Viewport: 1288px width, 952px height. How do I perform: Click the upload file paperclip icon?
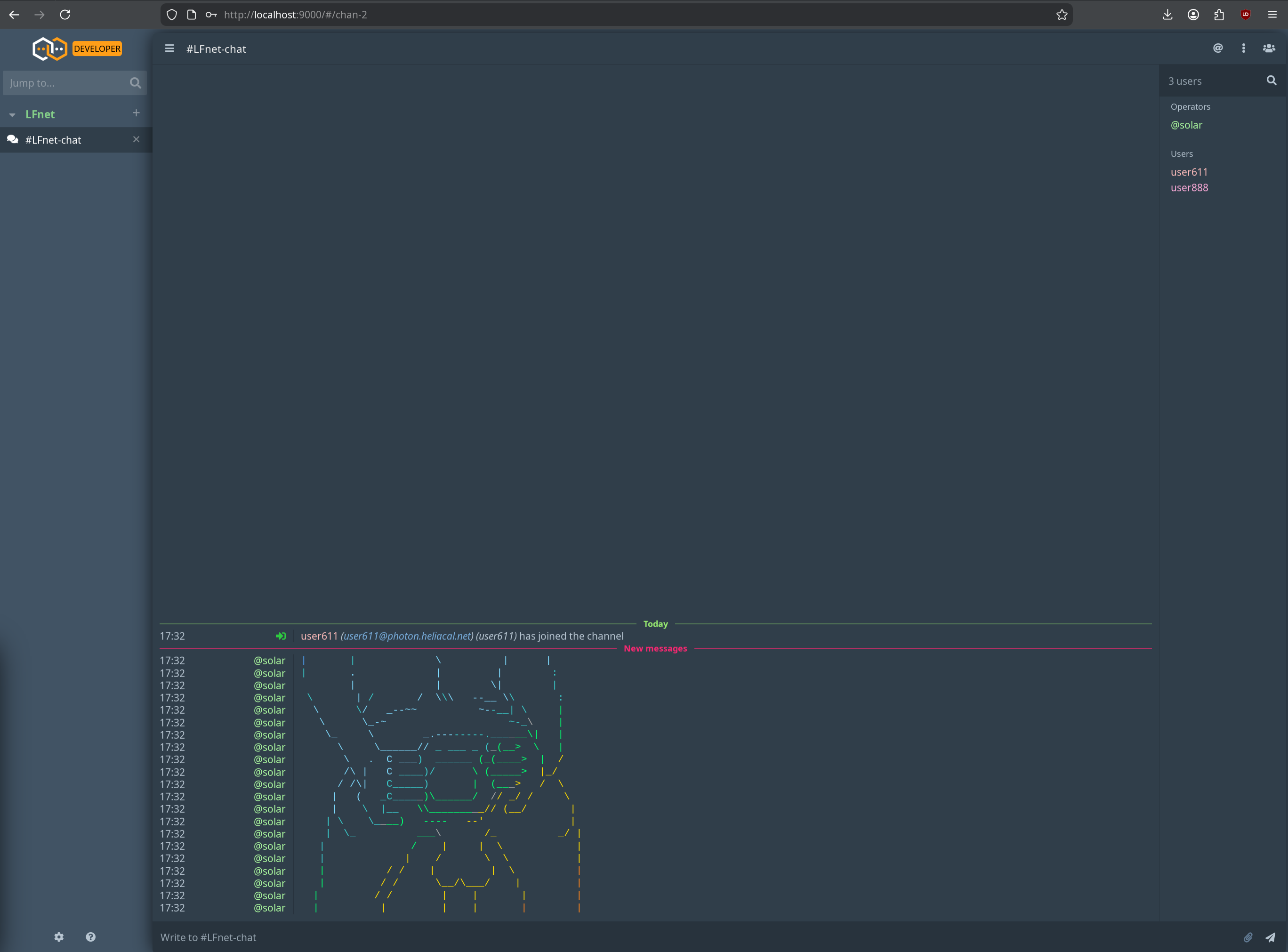point(1248,937)
